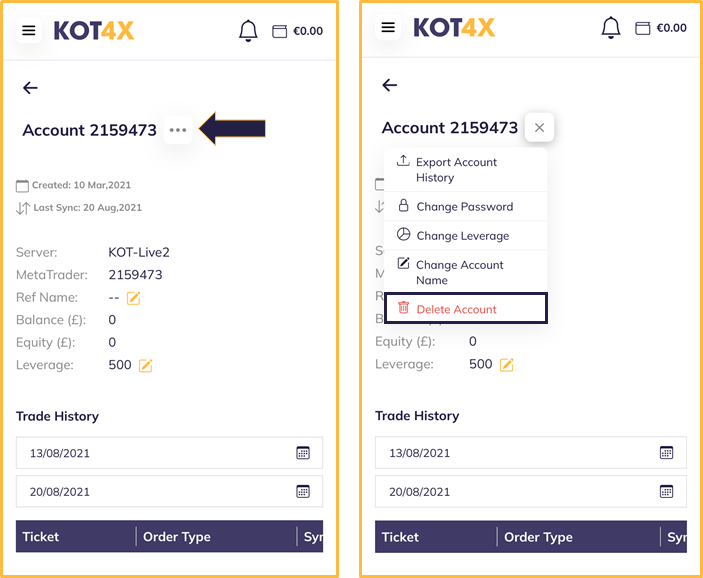
Task: Close the account options menu with X
Action: click(539, 128)
